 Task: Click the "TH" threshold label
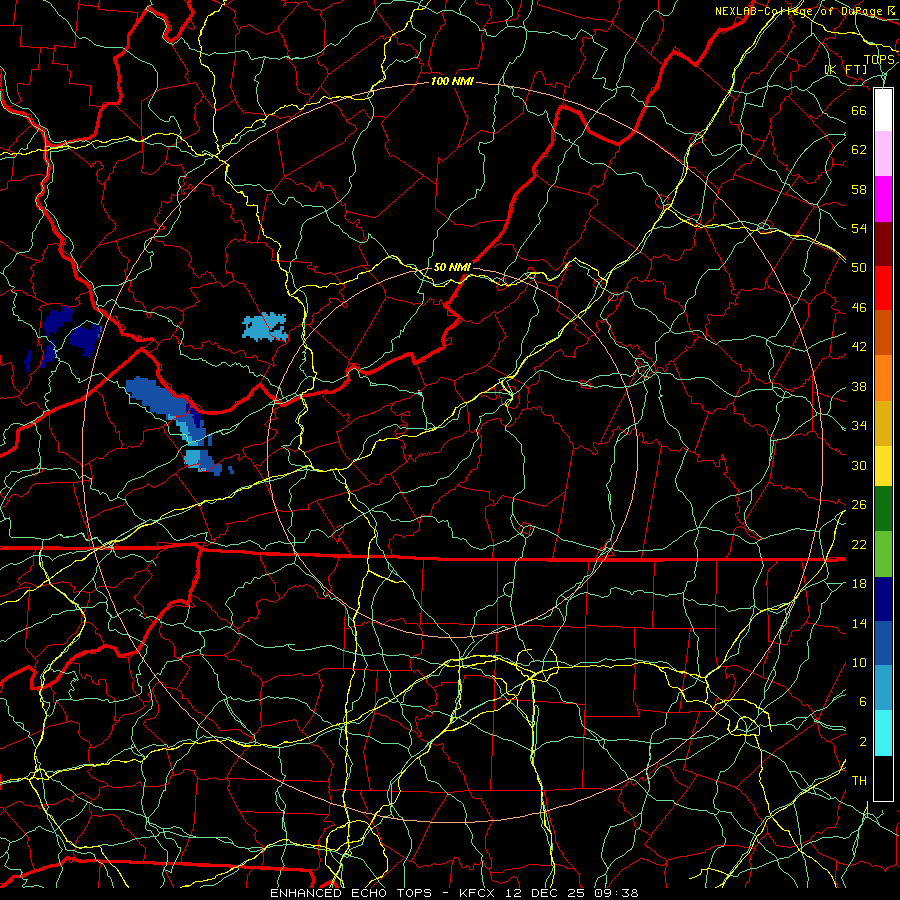click(x=859, y=781)
